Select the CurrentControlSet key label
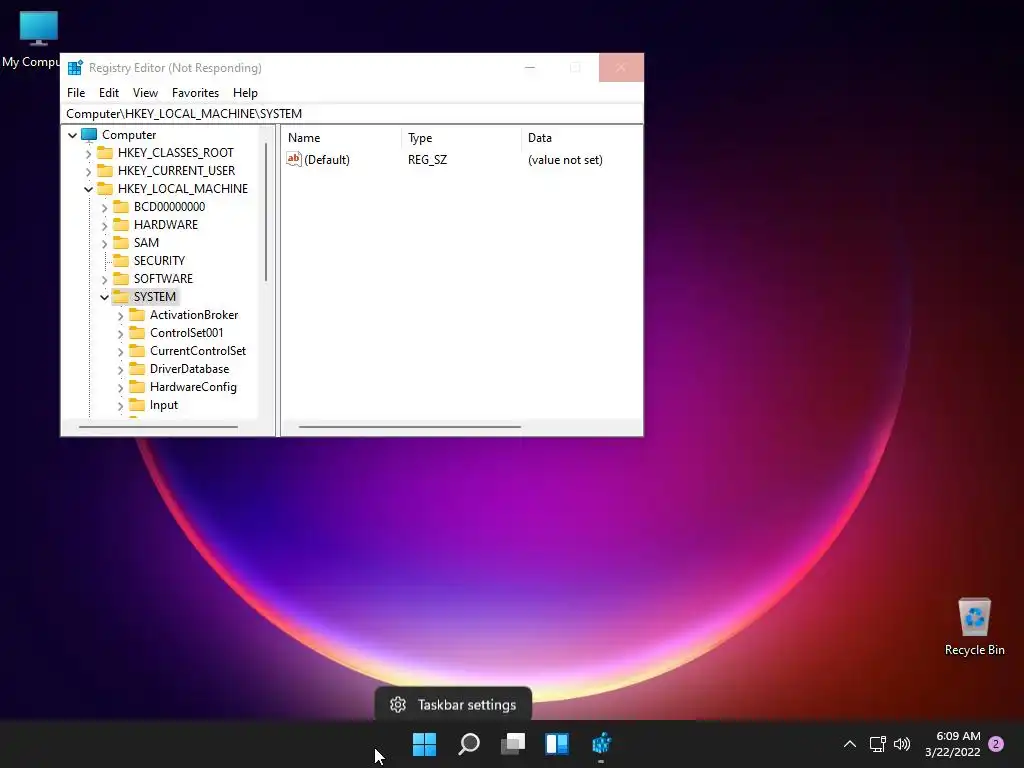1024x768 pixels. pyautogui.click(x=198, y=351)
